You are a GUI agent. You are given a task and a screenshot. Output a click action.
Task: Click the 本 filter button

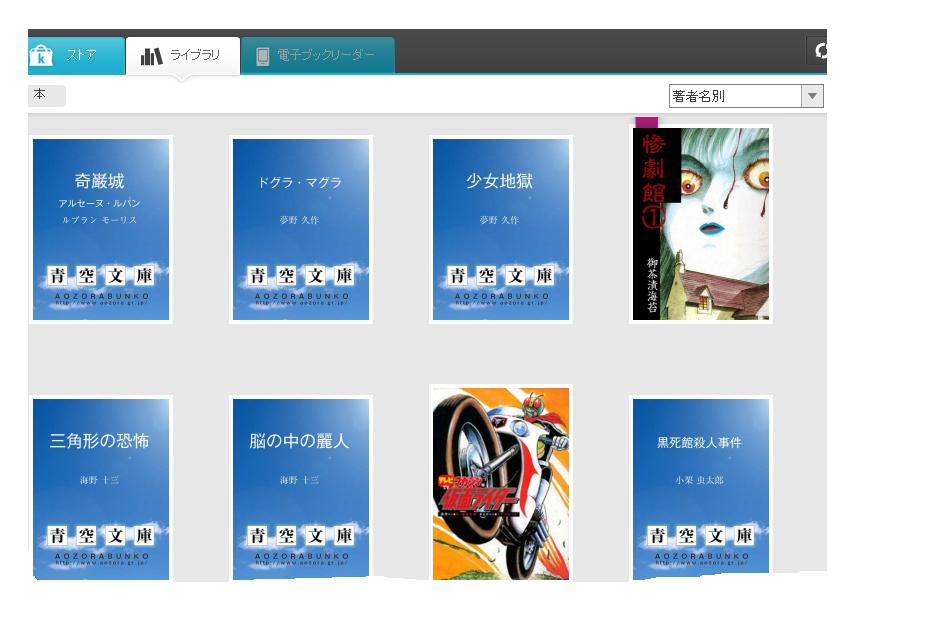click(44, 94)
